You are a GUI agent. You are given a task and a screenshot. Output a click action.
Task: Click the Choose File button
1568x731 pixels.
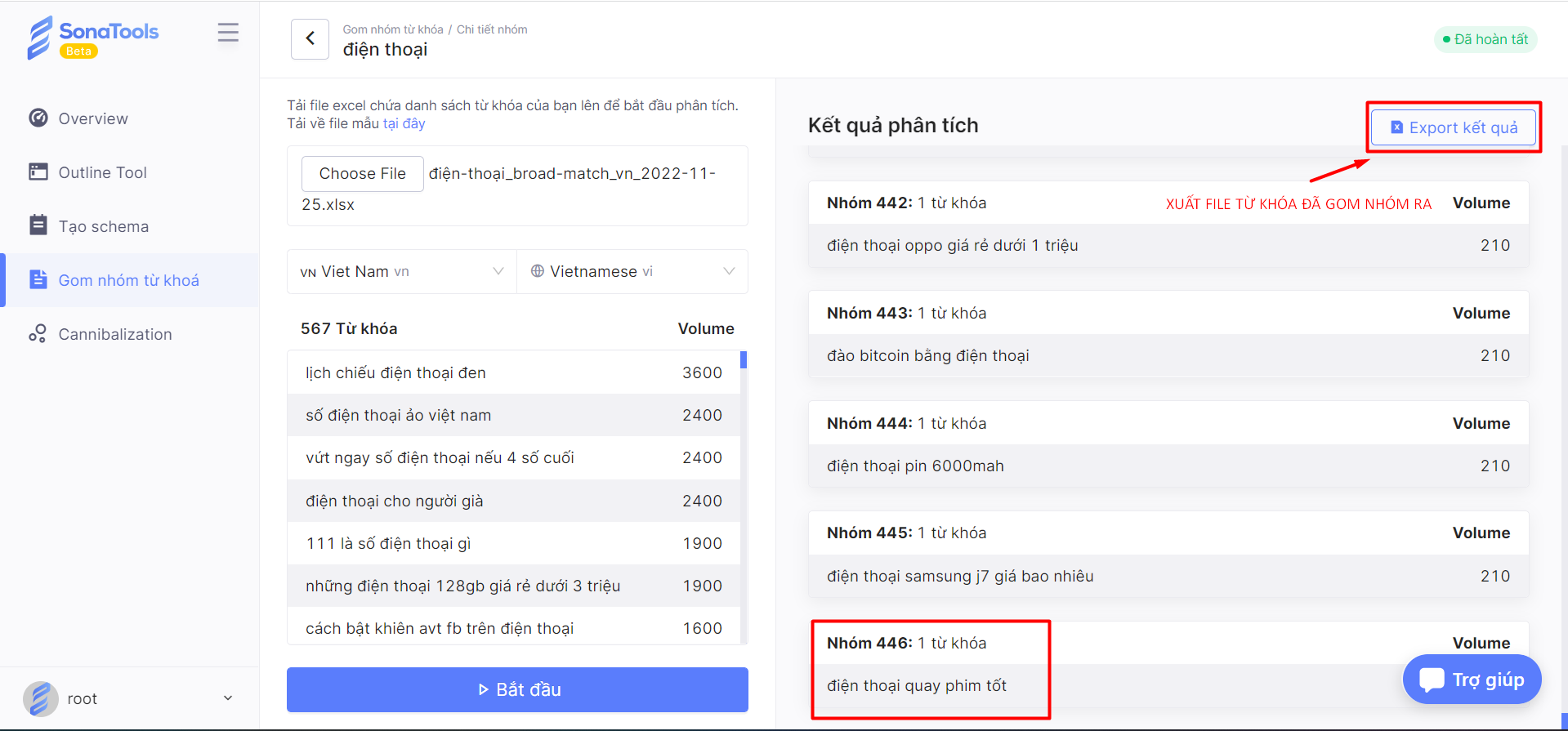363,173
